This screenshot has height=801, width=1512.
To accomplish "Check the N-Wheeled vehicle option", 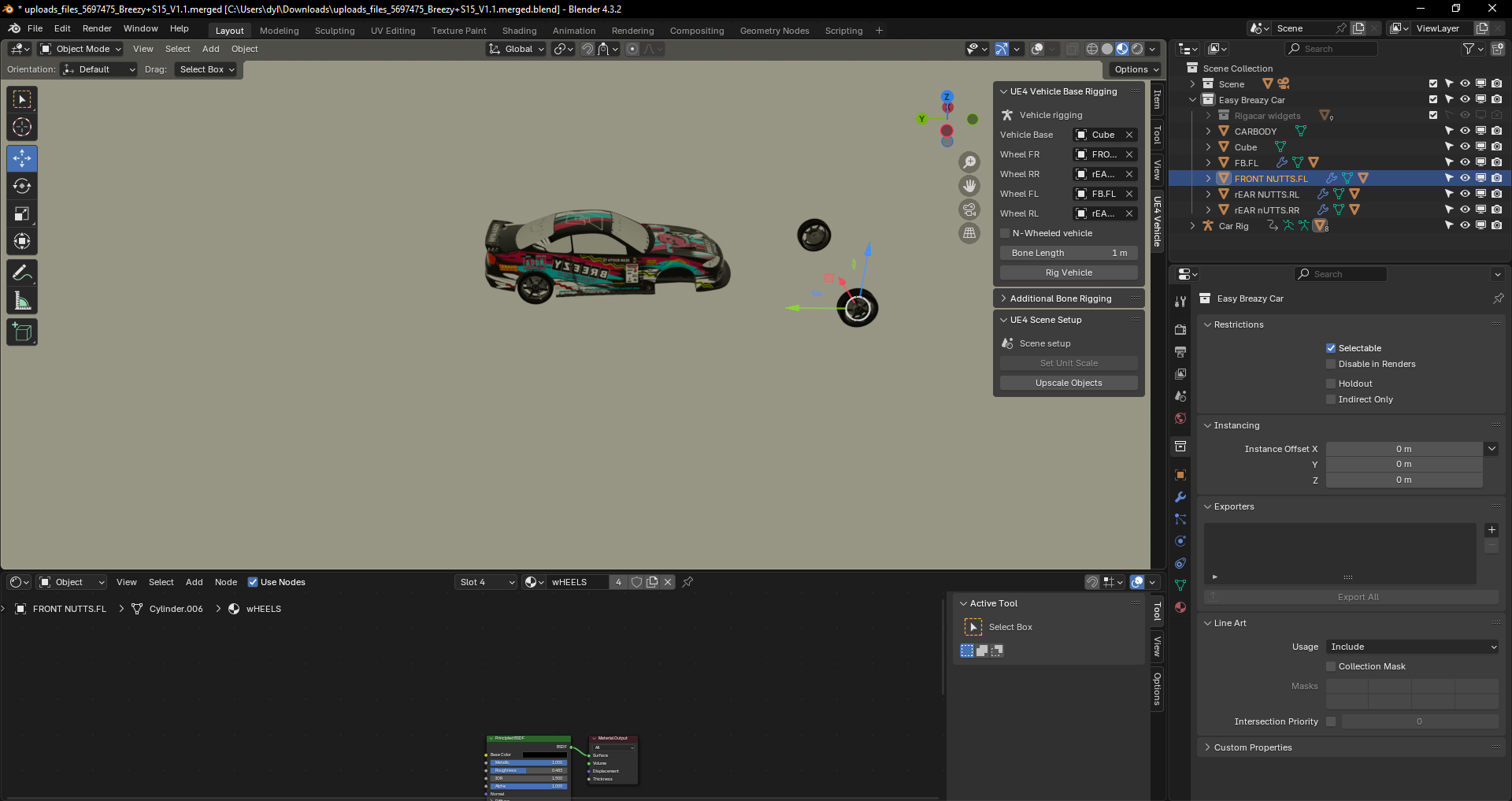I will pyautogui.click(x=1005, y=233).
